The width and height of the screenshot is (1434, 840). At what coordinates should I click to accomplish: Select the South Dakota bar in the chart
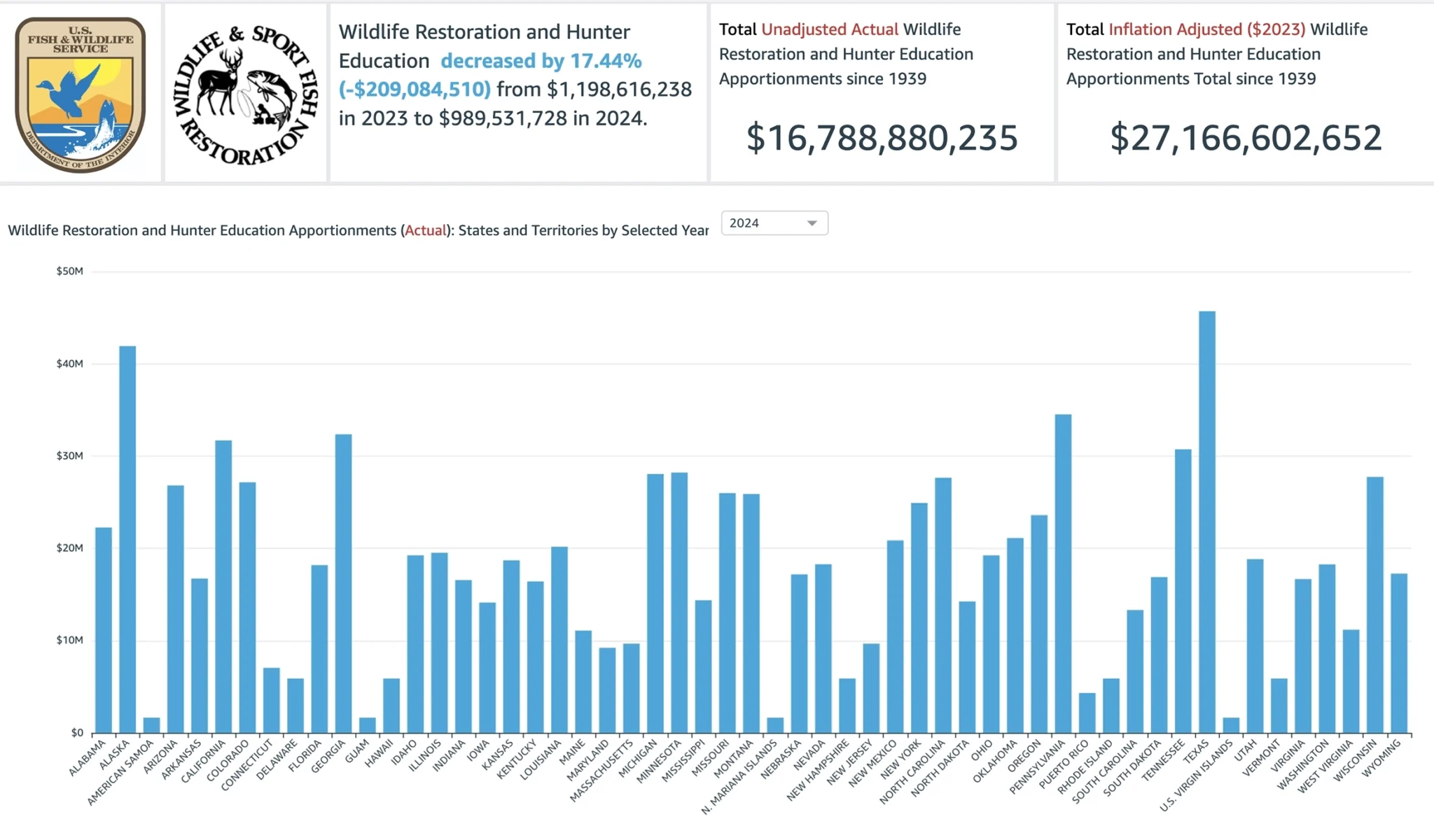1159,655
